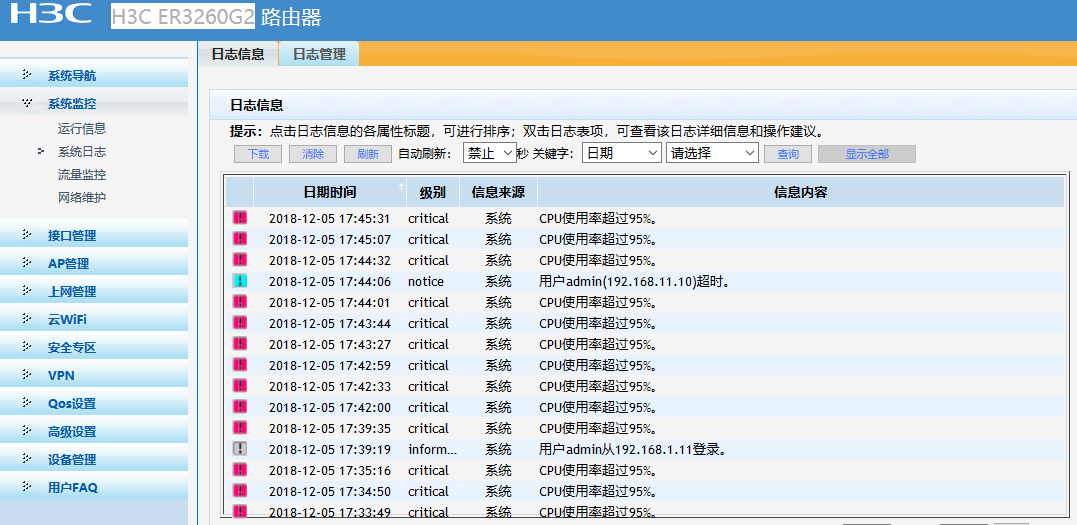Expand VPN menu section

click(x=94, y=375)
